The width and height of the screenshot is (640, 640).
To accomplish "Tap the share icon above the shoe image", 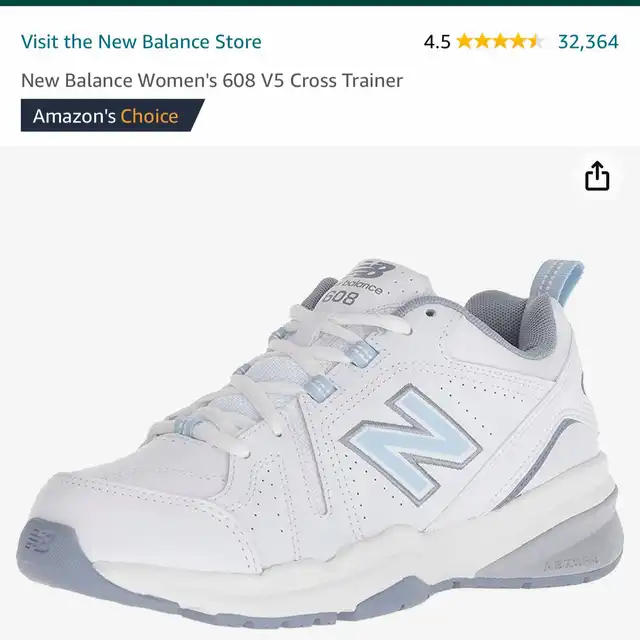I will click(x=597, y=176).
